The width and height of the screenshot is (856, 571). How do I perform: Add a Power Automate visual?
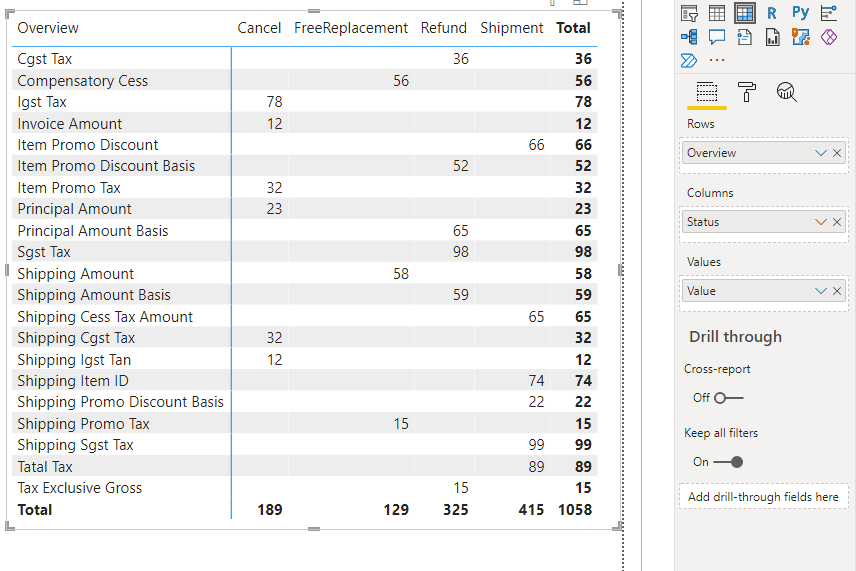pos(689,60)
